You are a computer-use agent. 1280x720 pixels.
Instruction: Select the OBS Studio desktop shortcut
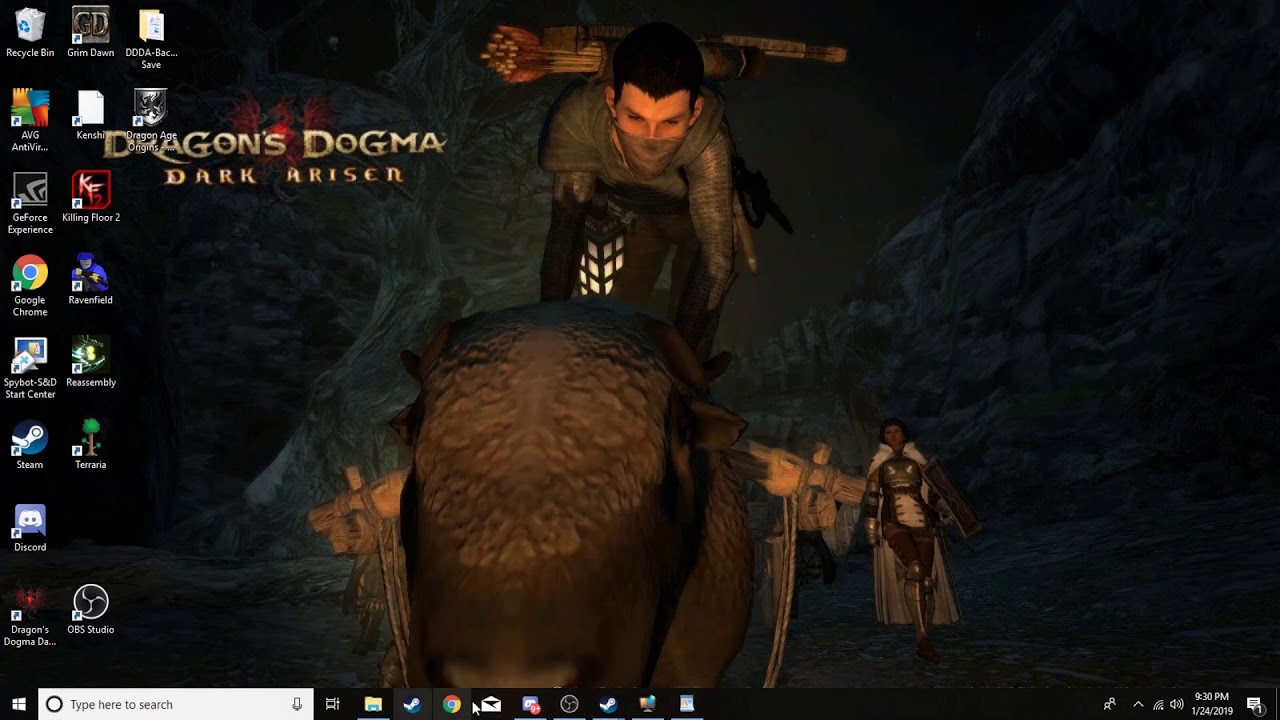coord(91,610)
